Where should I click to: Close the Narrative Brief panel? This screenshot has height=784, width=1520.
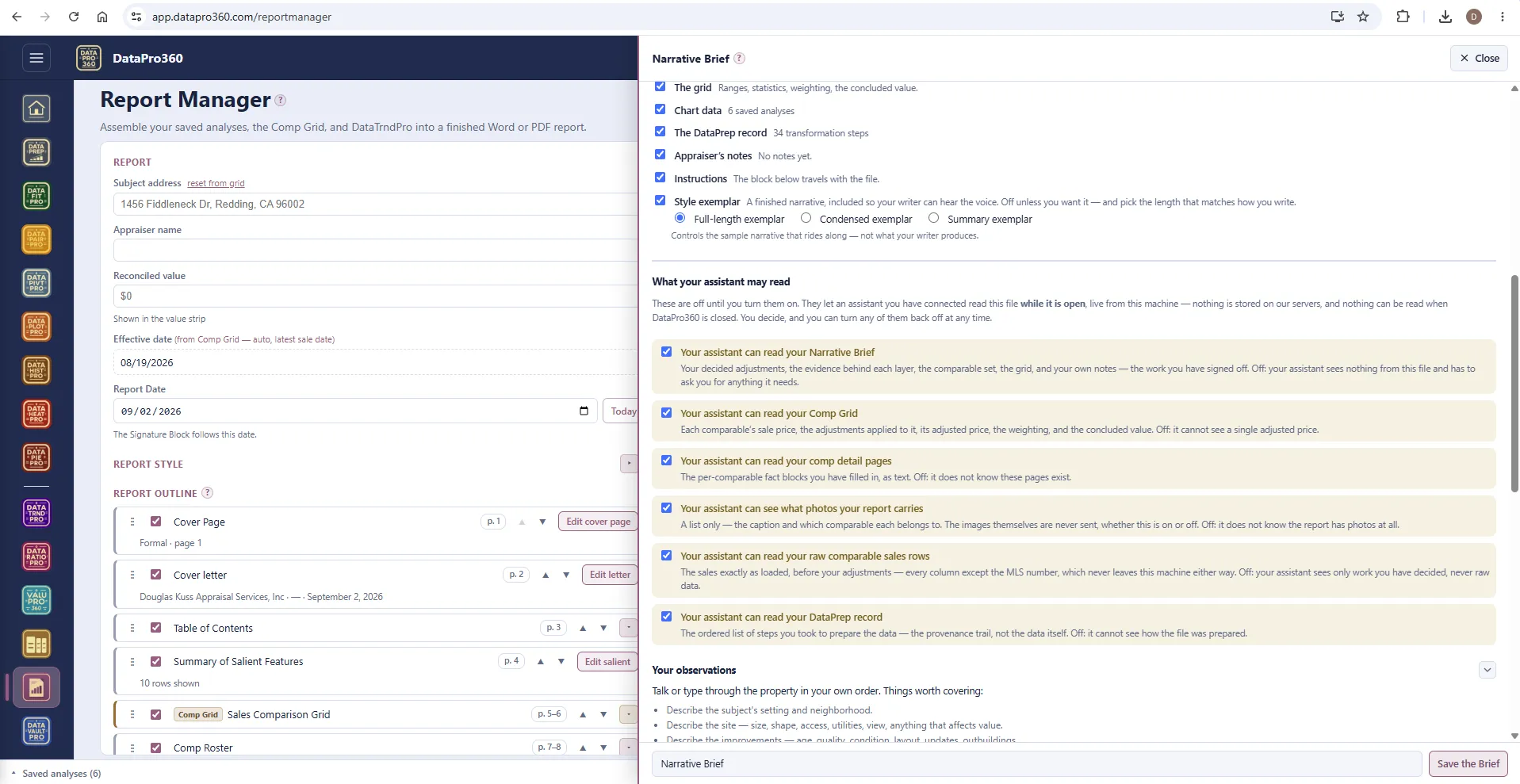pos(1479,58)
